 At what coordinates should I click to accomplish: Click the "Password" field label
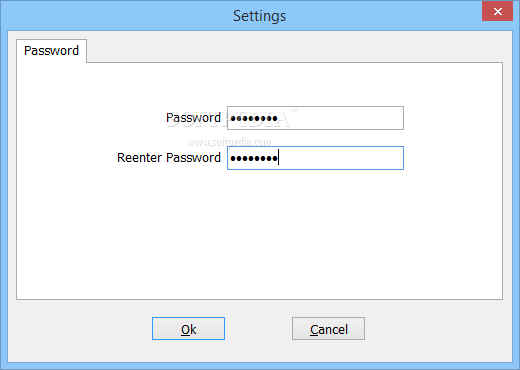click(193, 118)
